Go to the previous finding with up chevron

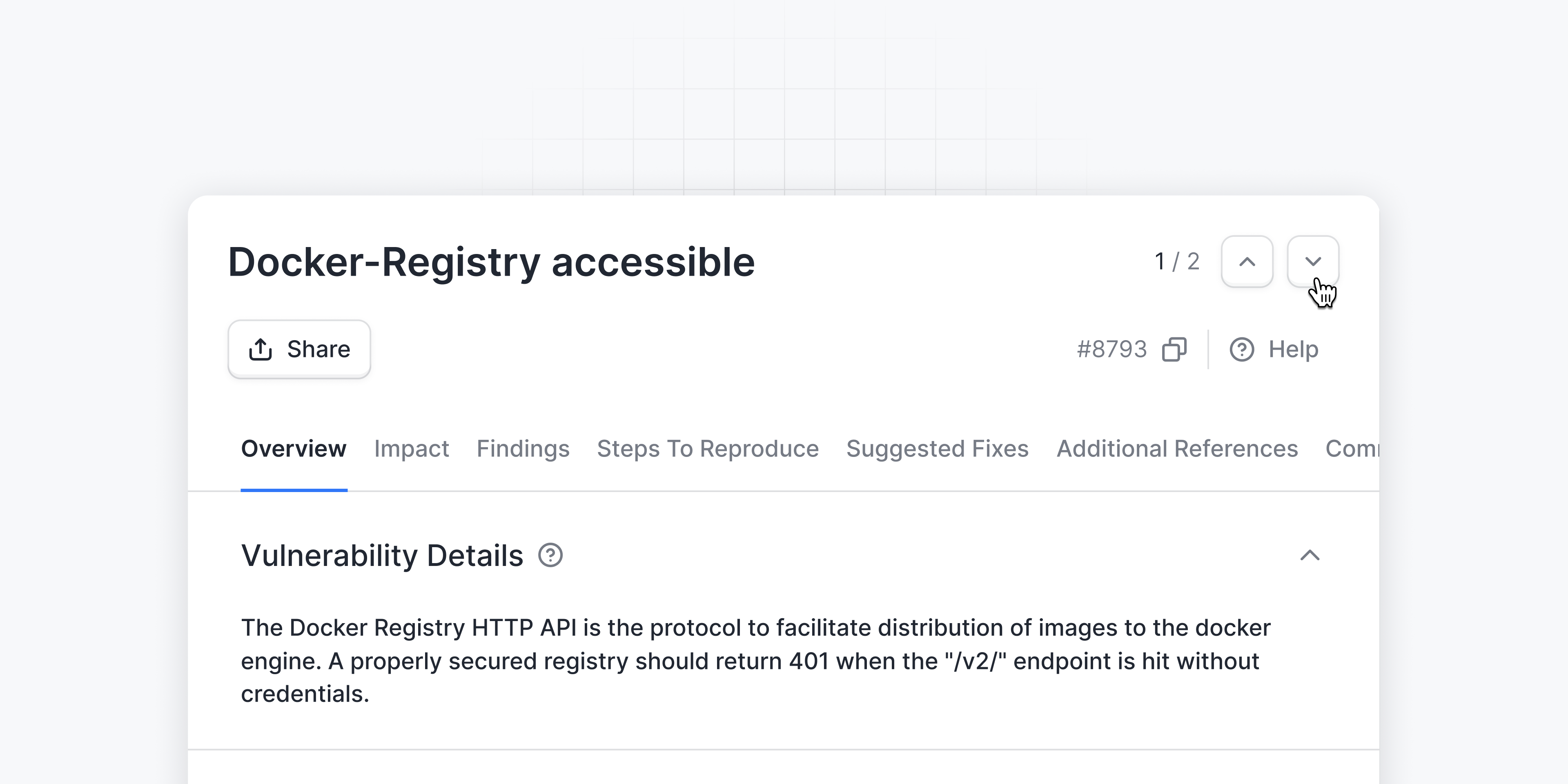point(1247,262)
